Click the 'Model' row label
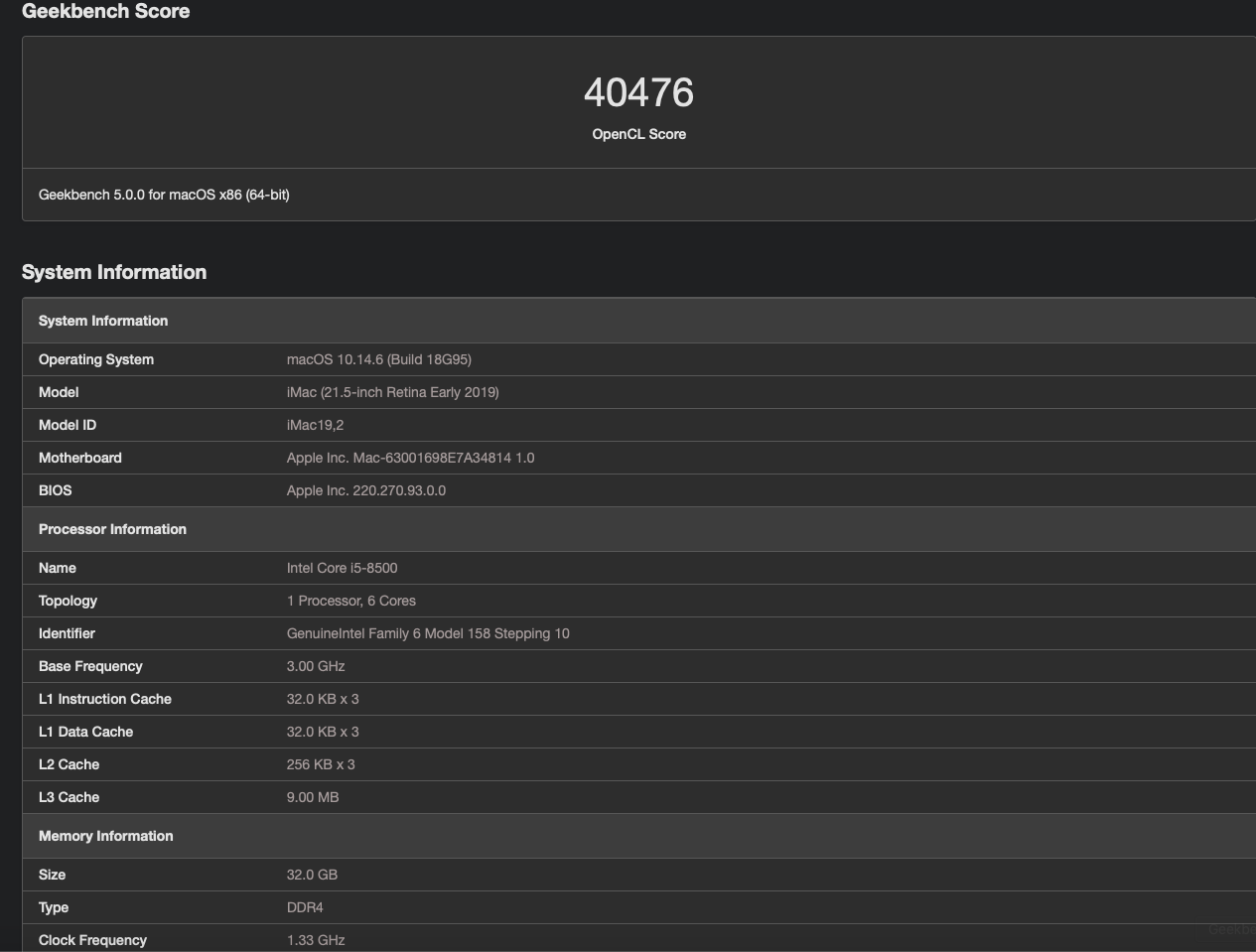 point(59,392)
